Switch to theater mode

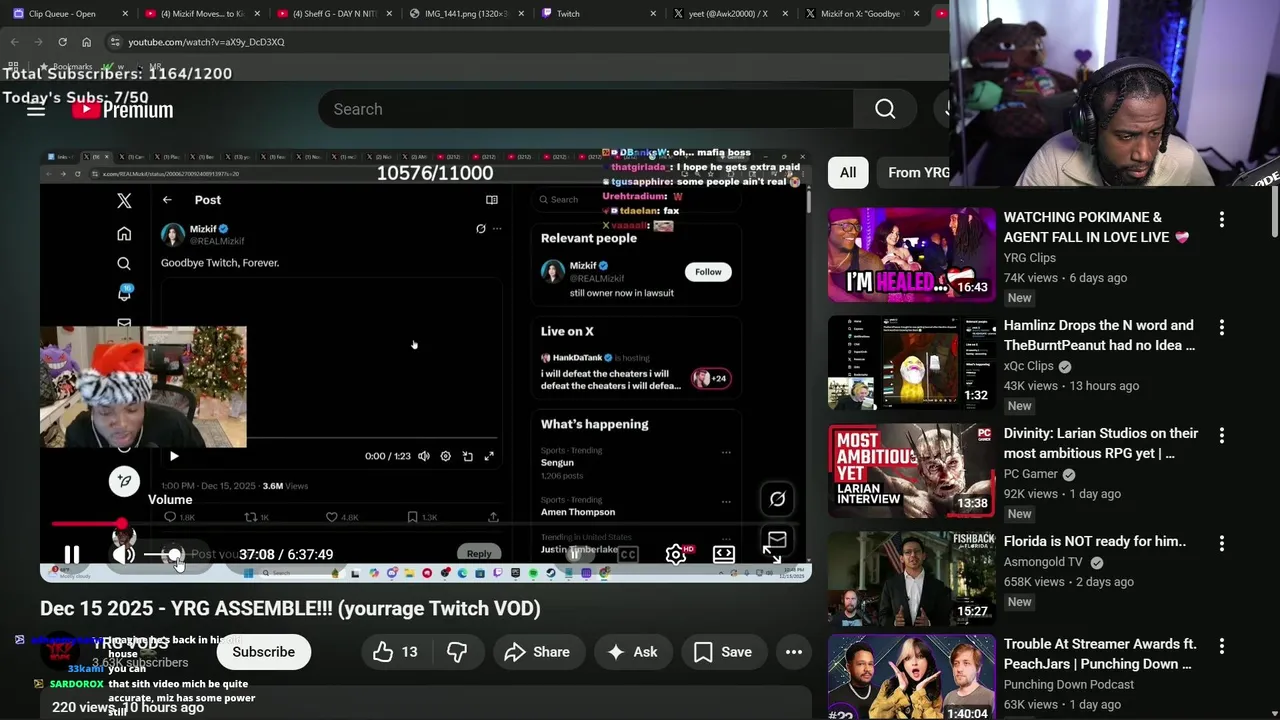pyautogui.click(x=724, y=554)
